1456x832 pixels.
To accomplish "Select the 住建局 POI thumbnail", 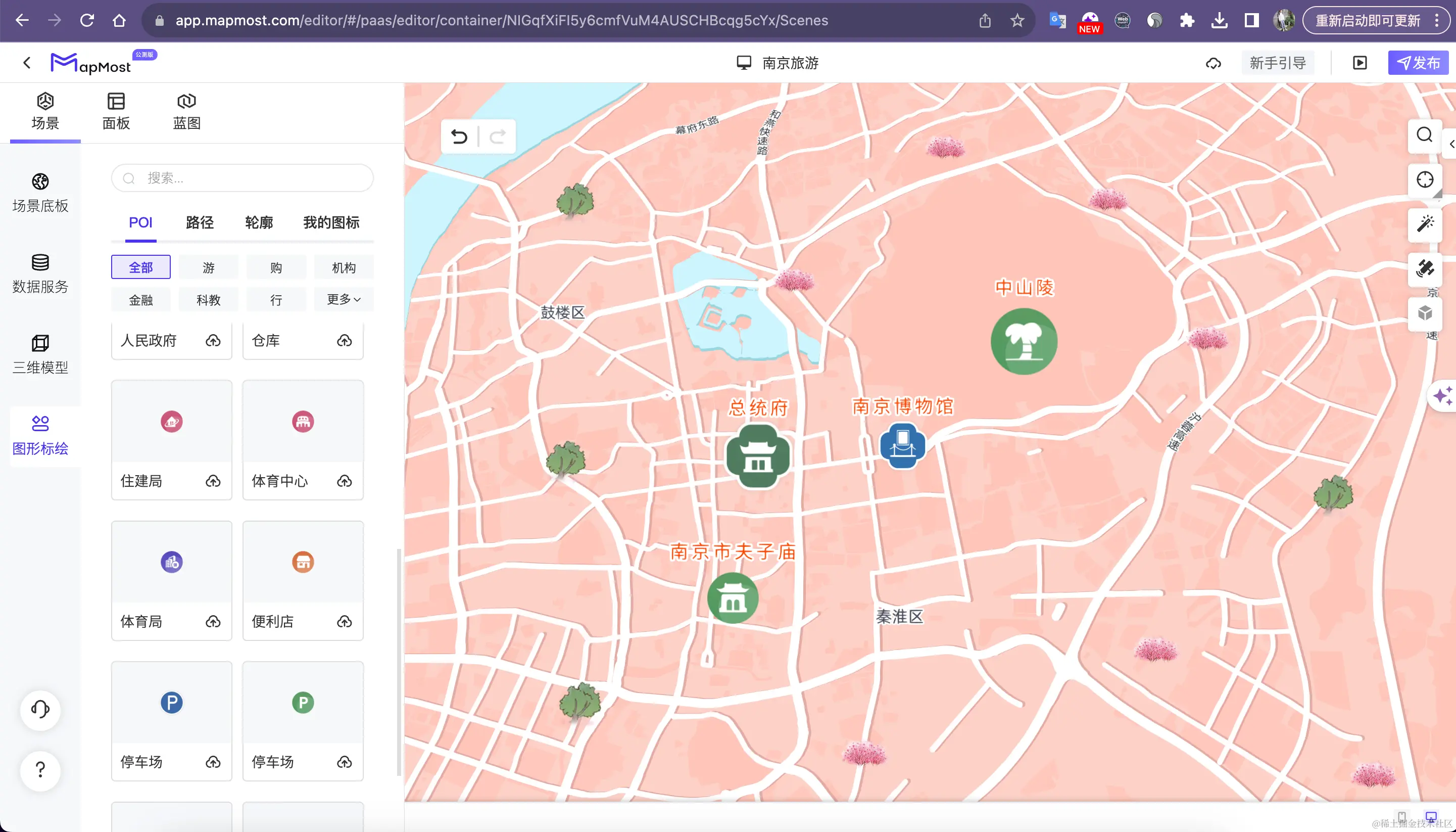I will pyautogui.click(x=172, y=422).
